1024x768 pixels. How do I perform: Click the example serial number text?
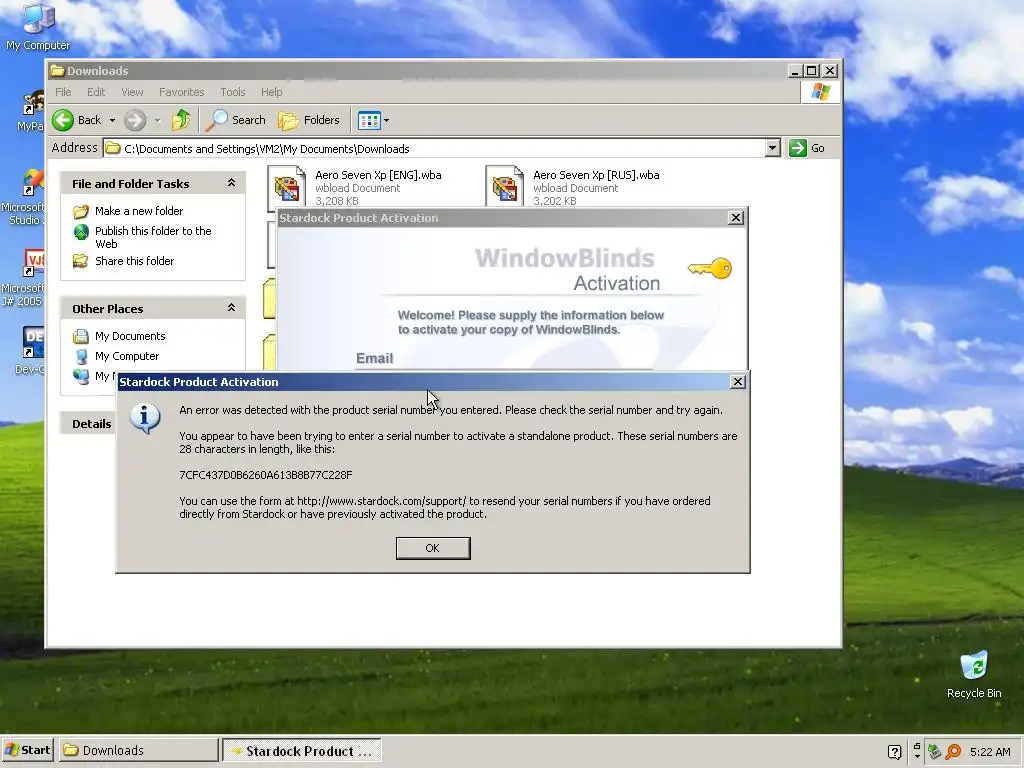click(x=266, y=475)
